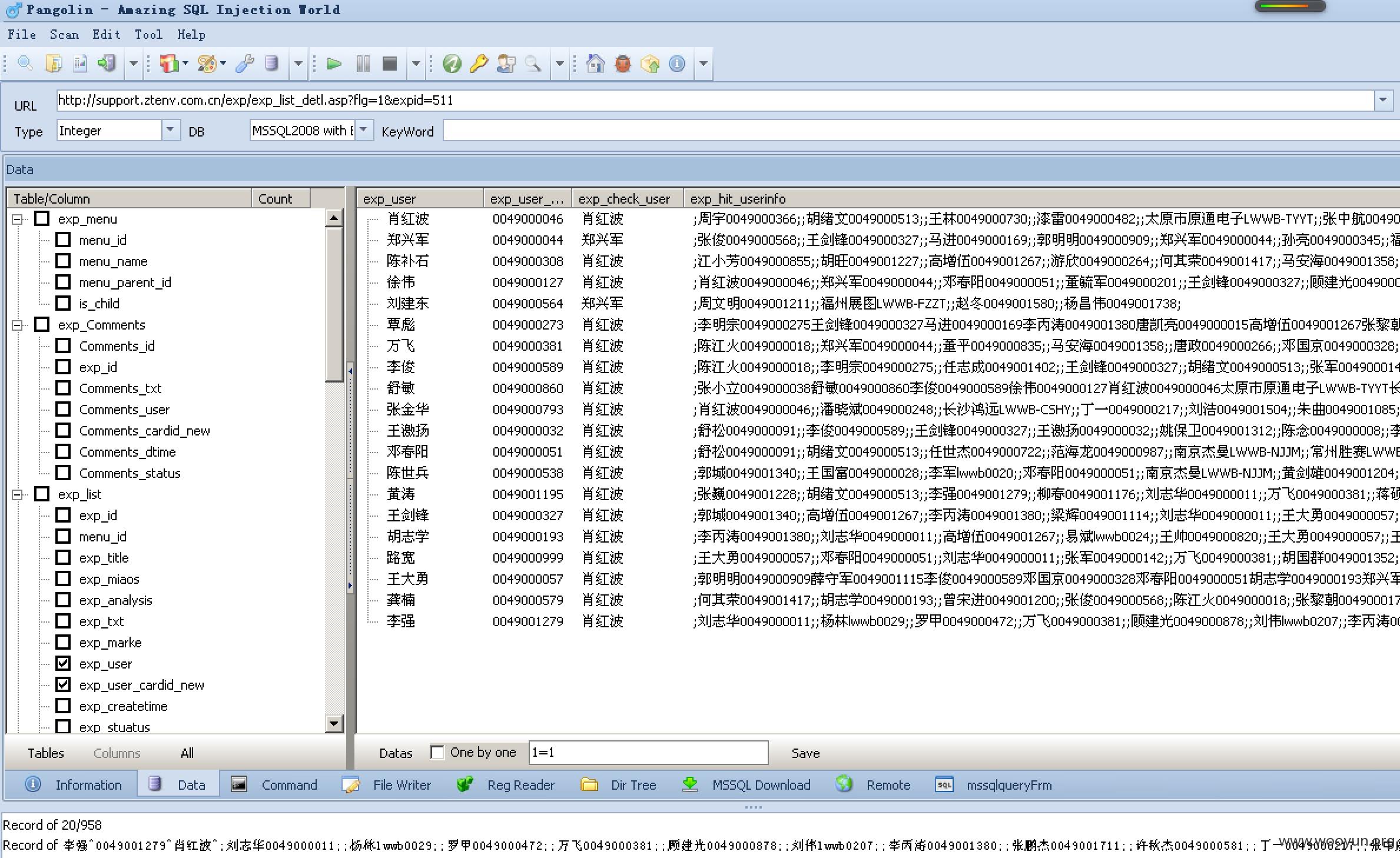
Task: Click the wrench settings icon
Action: 244,63
